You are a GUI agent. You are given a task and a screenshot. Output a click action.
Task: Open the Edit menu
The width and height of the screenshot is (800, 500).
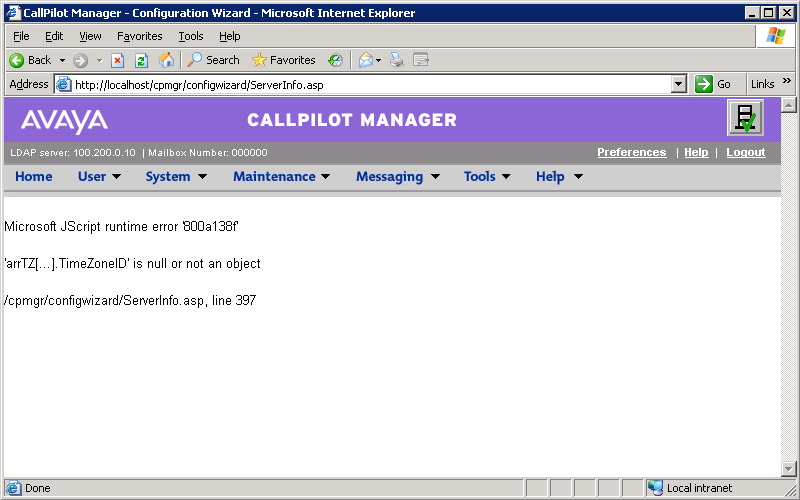[x=54, y=36]
